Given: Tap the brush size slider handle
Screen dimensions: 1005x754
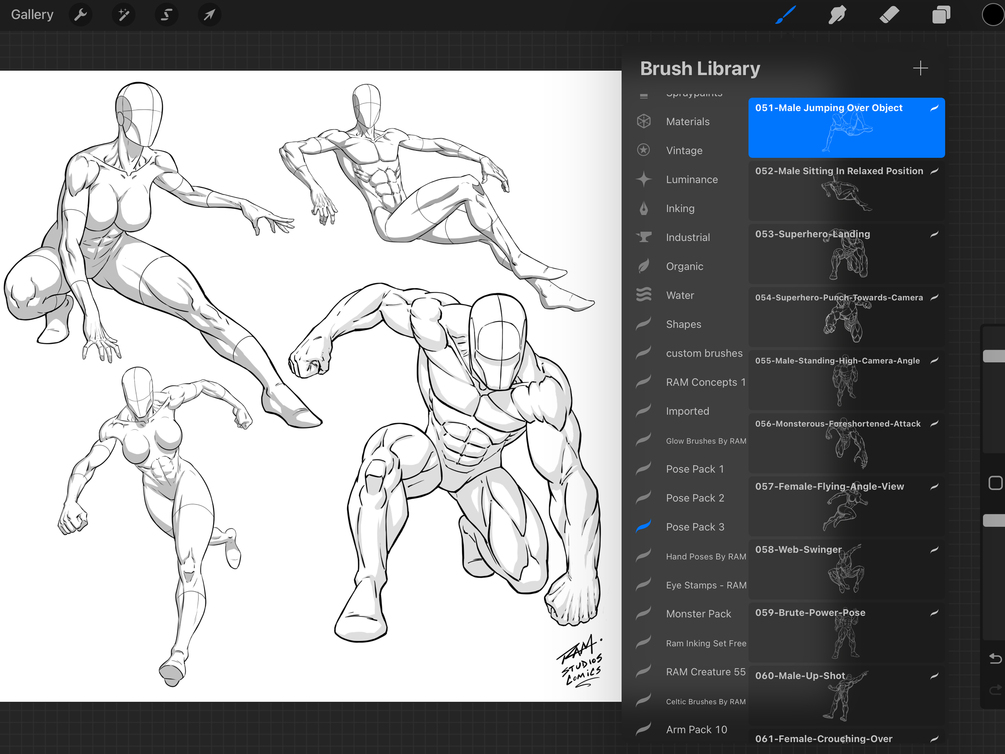Looking at the screenshot, I should (x=994, y=356).
